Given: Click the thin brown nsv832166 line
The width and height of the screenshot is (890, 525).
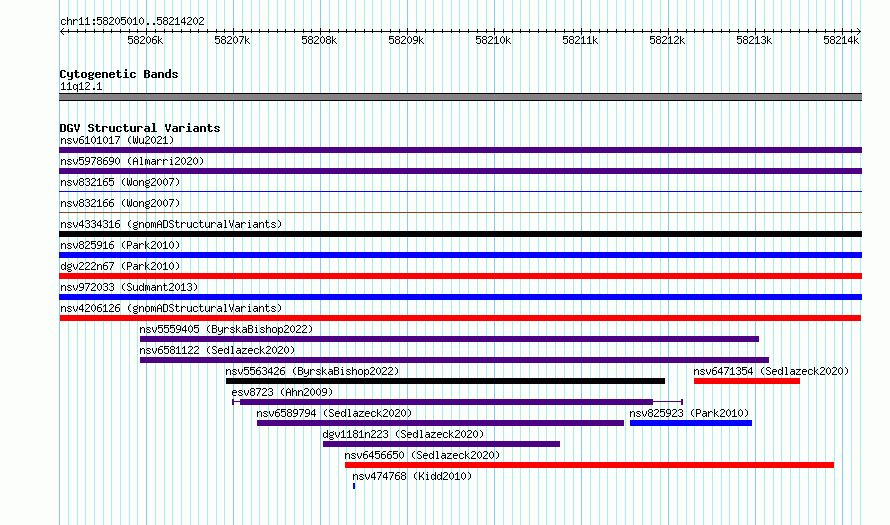Looking at the screenshot, I should point(460,213).
